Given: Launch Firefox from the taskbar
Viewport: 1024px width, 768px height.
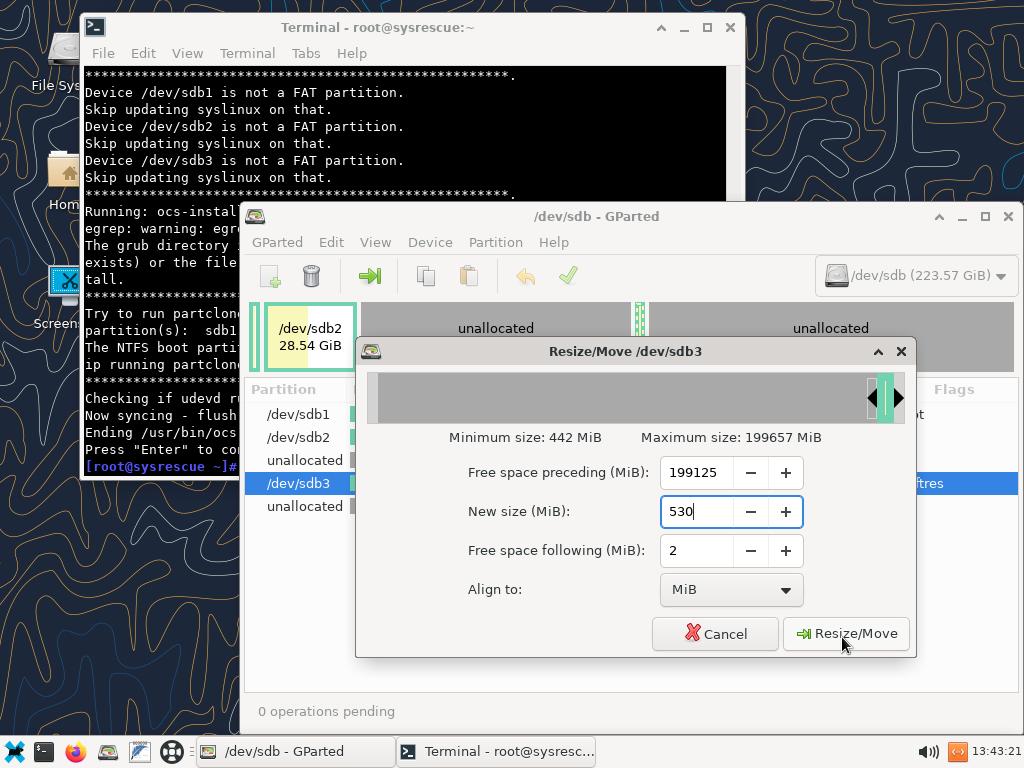Looking at the screenshot, I should tap(76, 752).
